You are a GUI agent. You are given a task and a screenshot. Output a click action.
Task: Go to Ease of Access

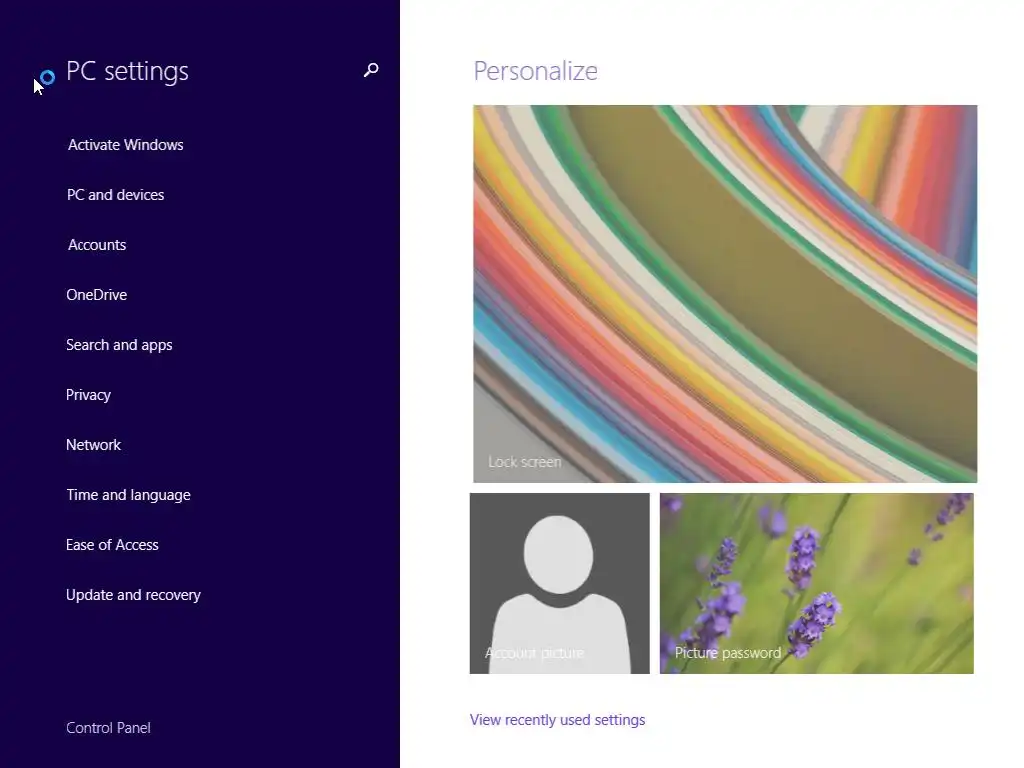(112, 545)
